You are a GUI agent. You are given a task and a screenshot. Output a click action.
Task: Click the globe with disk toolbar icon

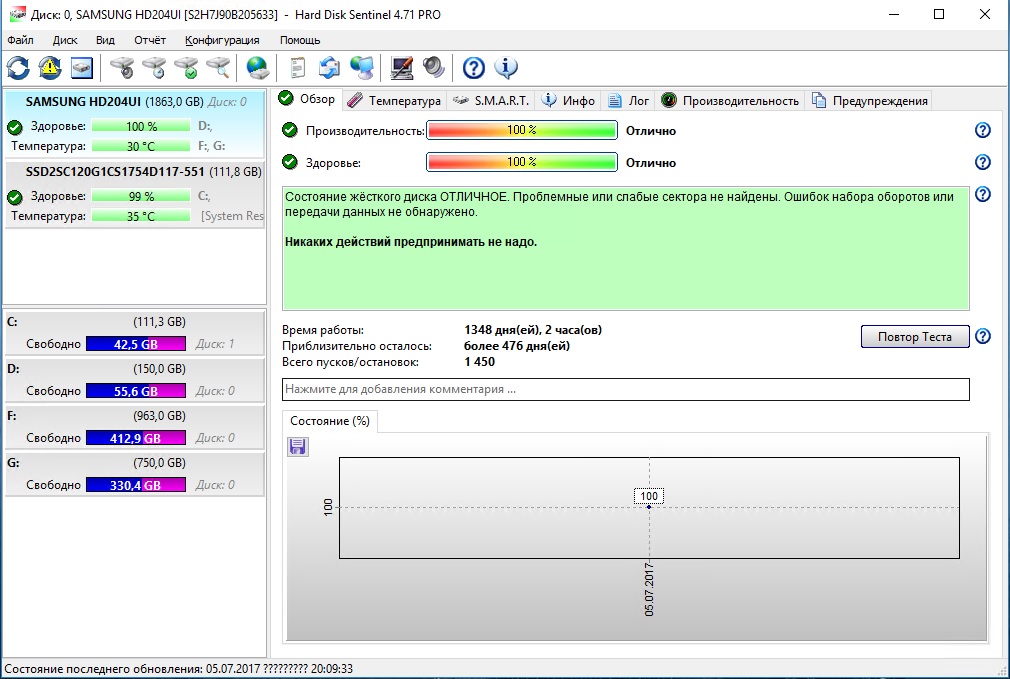[258, 68]
